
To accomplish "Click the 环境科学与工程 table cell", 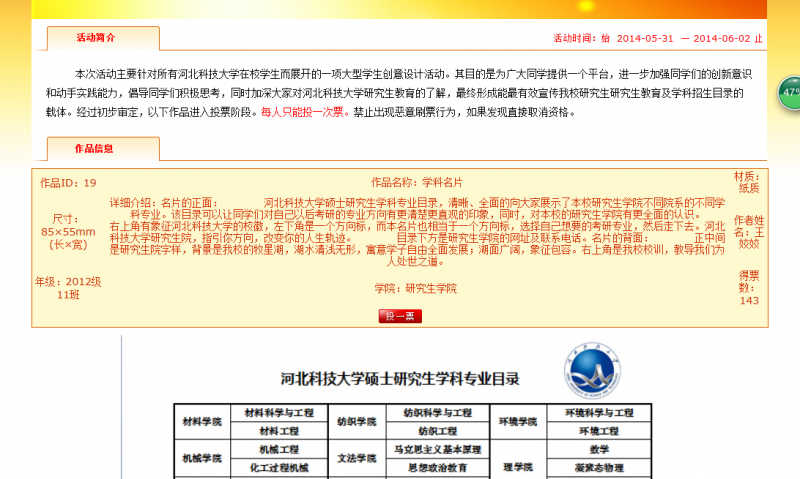I will [599, 413].
